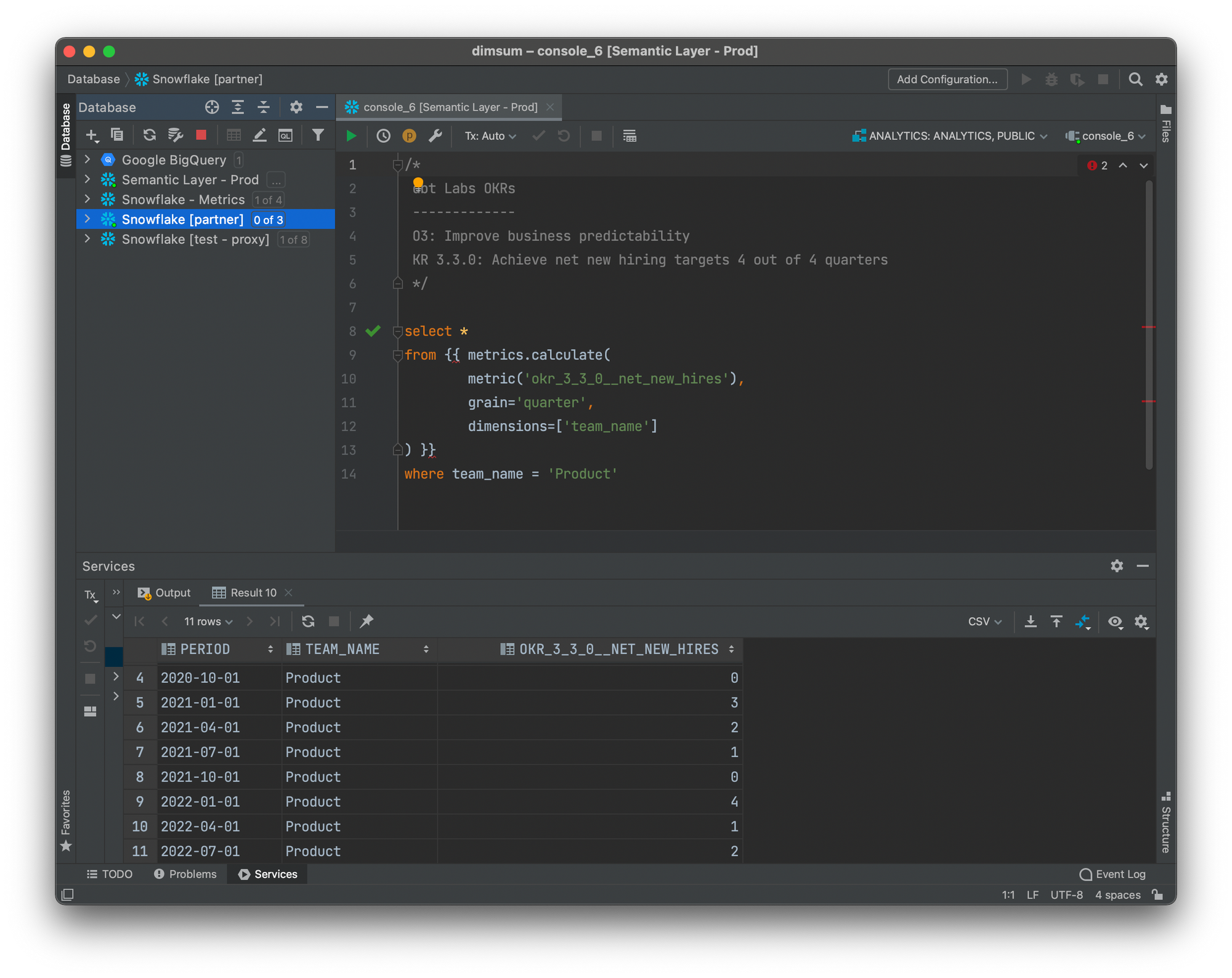Image resolution: width=1232 pixels, height=978 pixels.
Task: Open the Structure side panel
Action: tap(1166, 822)
